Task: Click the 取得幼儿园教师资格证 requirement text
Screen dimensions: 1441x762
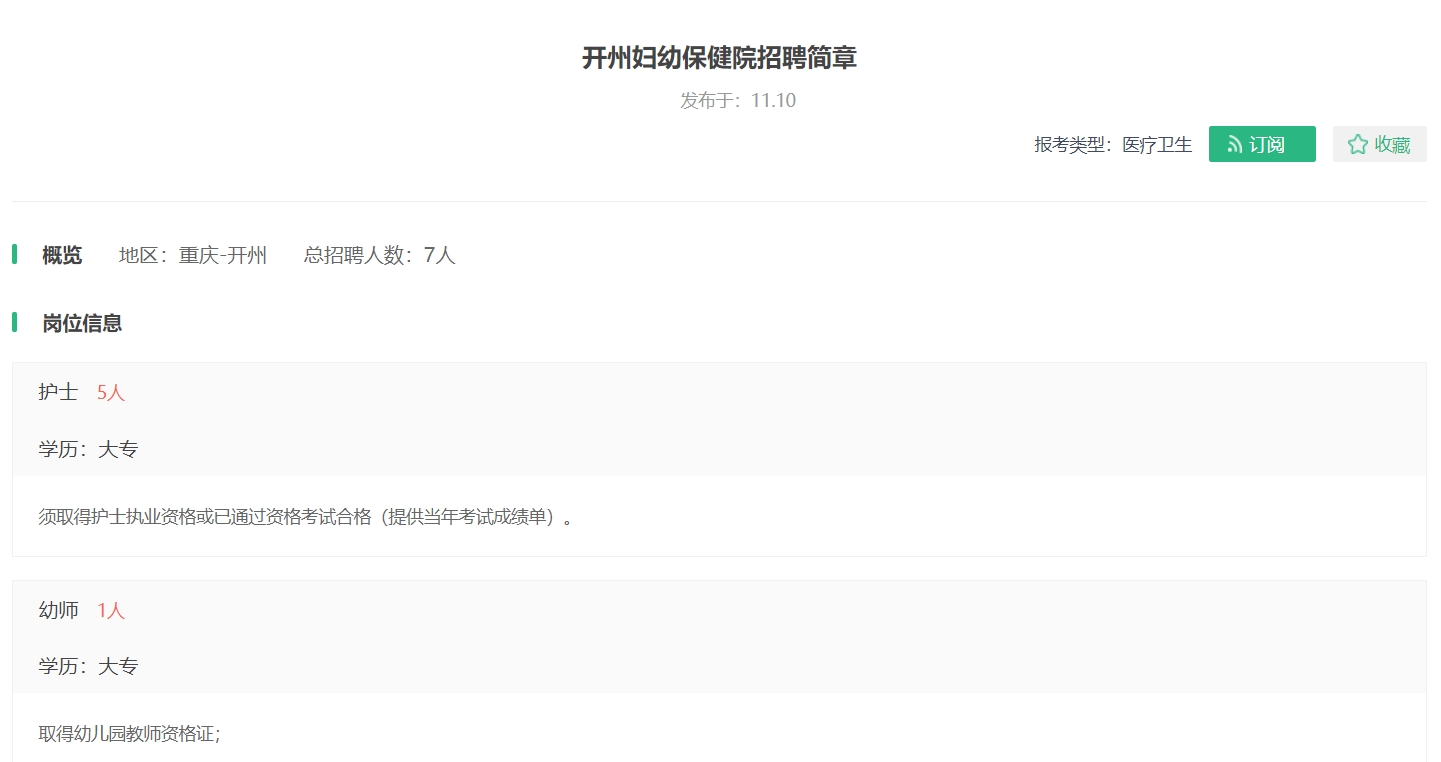Action: 129,734
